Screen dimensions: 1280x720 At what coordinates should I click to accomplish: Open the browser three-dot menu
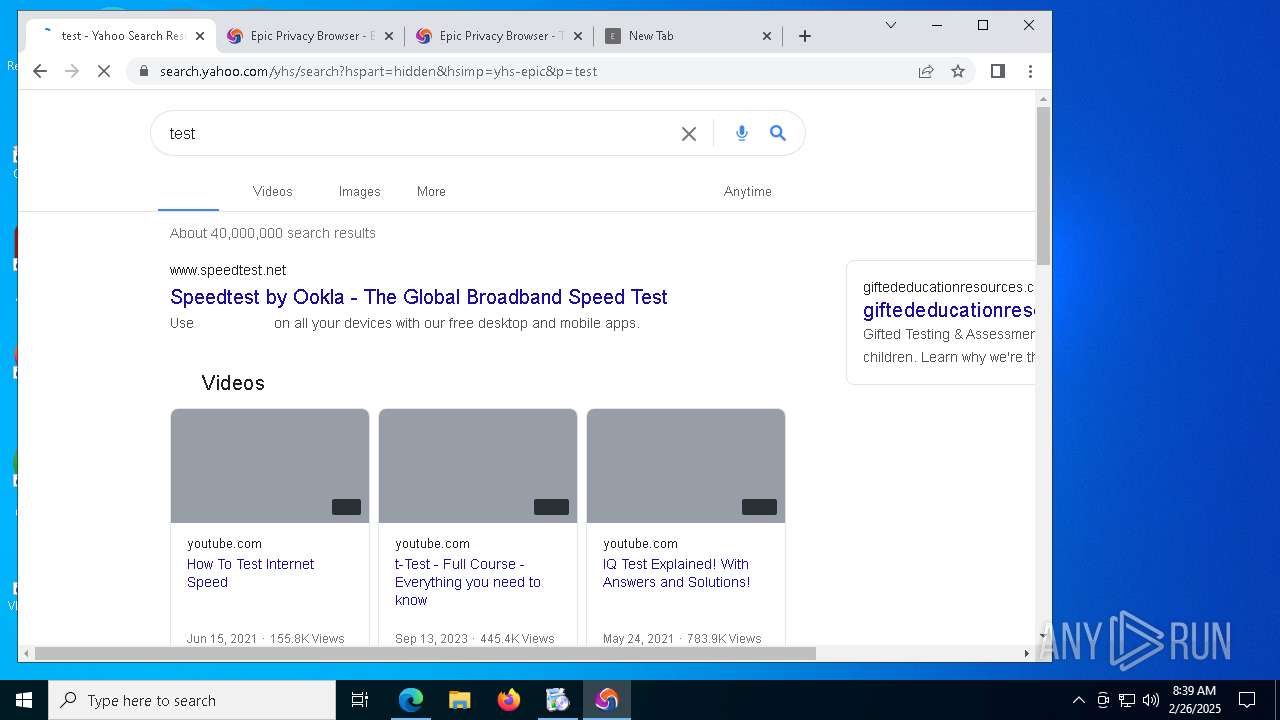[1030, 71]
